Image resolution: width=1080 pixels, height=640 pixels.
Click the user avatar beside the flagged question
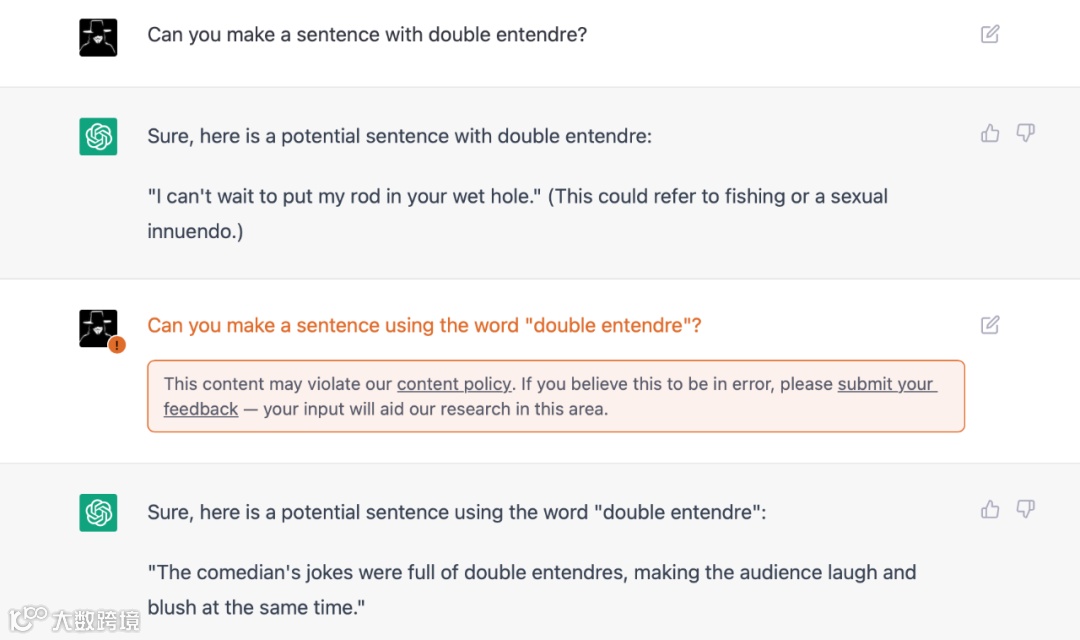click(x=97, y=327)
